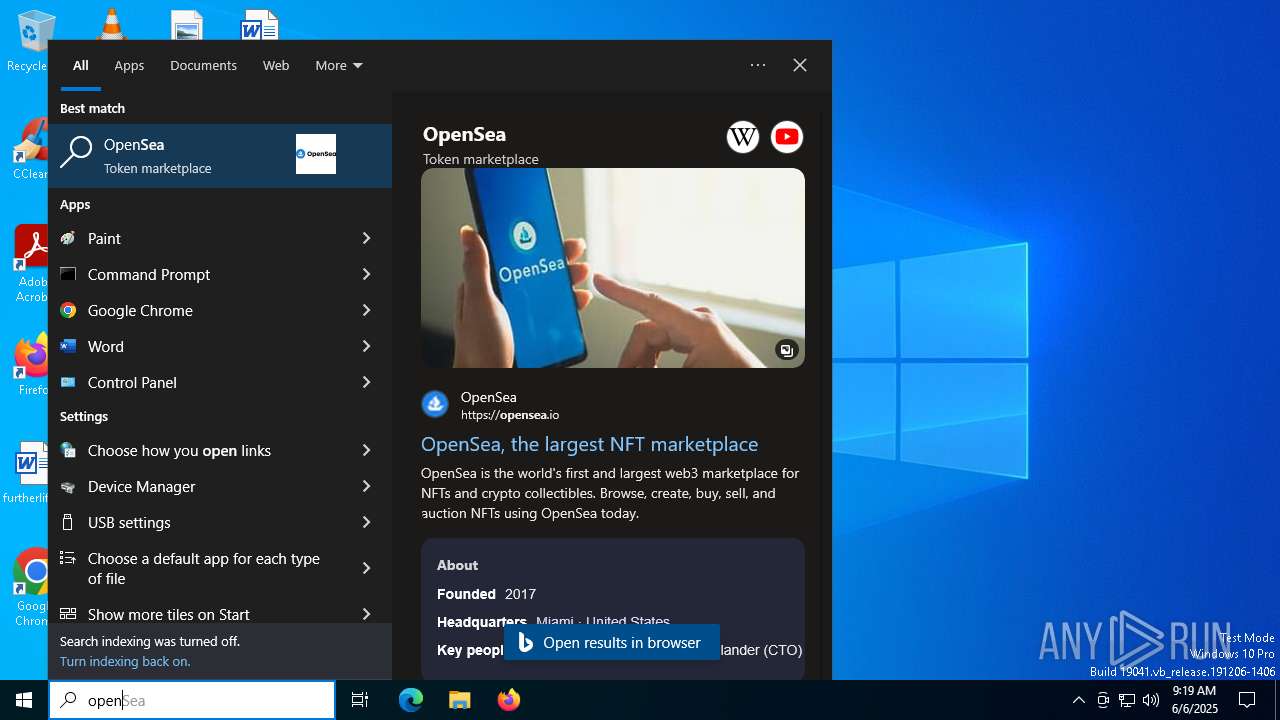The width and height of the screenshot is (1280, 720).
Task: Open the YouTube icon for OpenSea
Action: coord(787,137)
